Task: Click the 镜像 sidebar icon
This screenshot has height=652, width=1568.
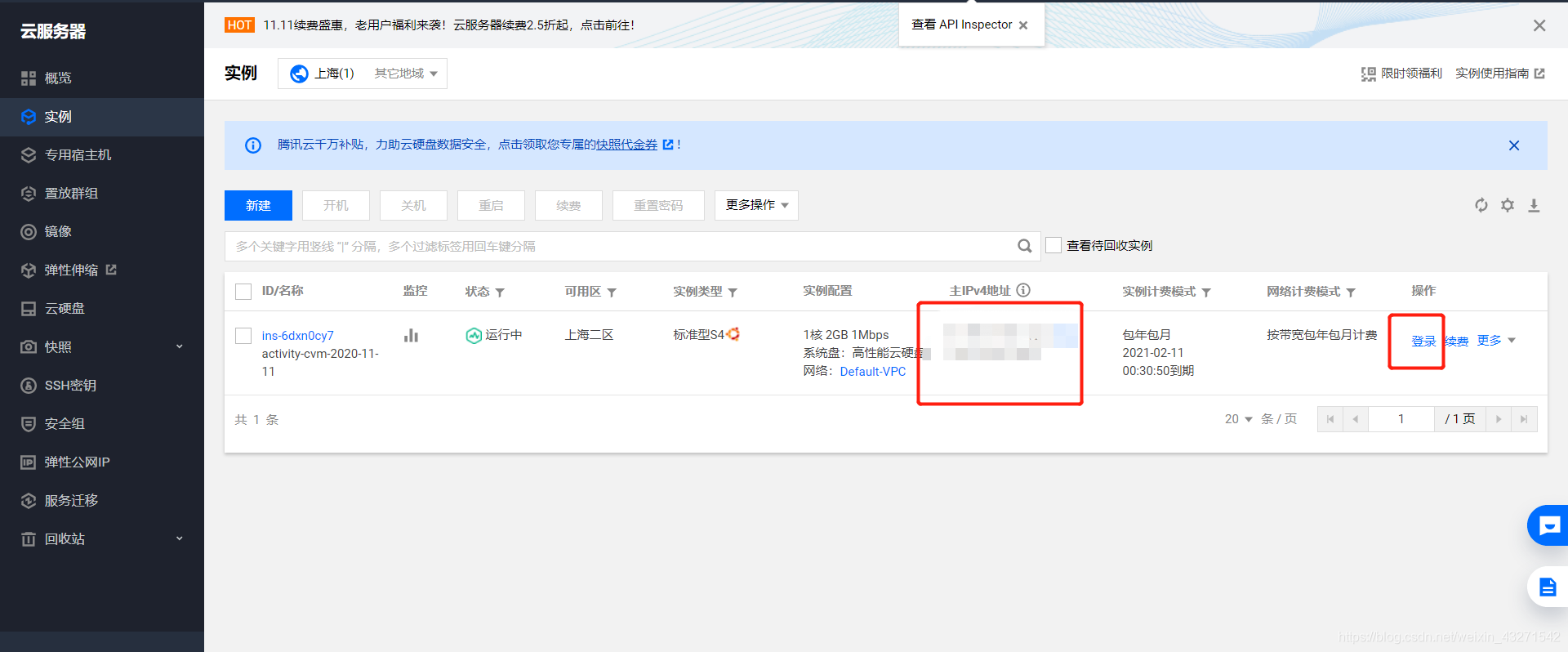Action: click(29, 232)
